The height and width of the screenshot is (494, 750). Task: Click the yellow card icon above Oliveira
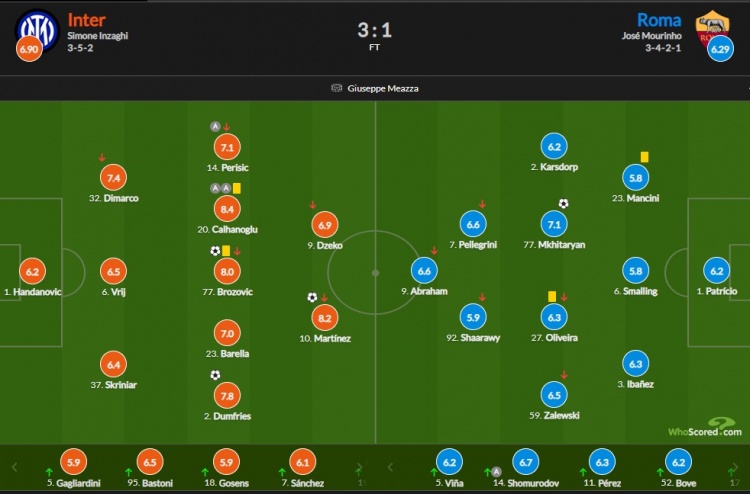point(552,296)
